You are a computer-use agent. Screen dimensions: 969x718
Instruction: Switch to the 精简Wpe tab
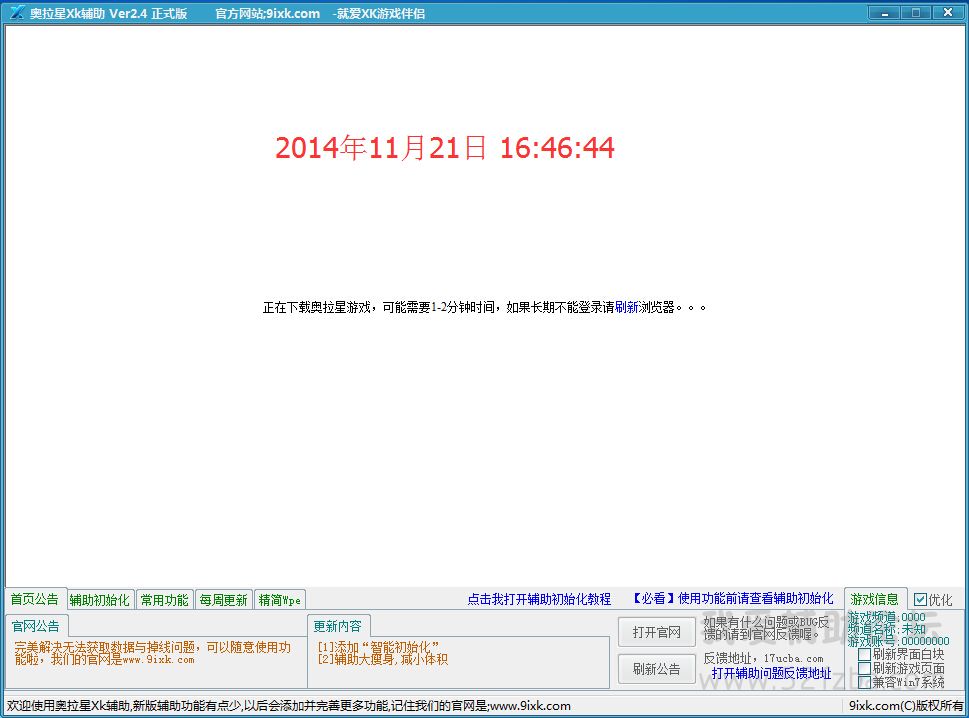(279, 600)
